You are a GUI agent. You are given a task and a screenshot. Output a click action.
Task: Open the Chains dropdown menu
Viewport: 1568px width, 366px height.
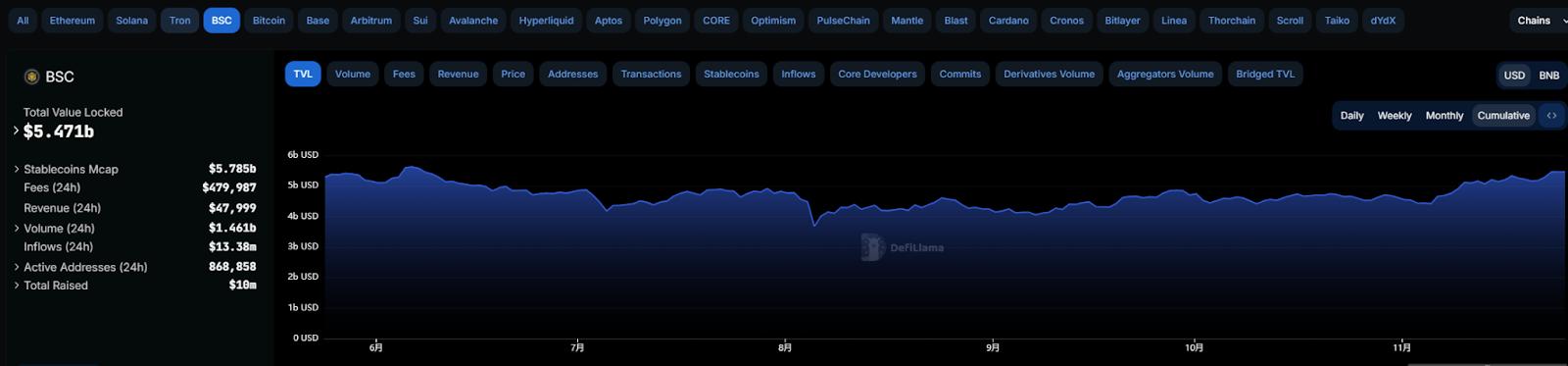(x=1540, y=21)
